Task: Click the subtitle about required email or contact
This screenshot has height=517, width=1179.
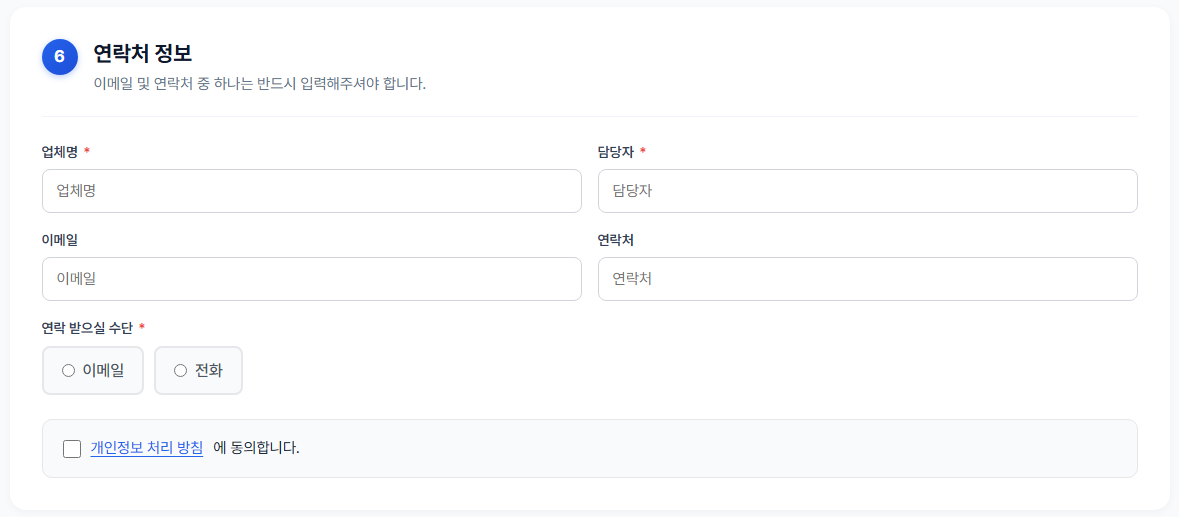Action: pos(259,83)
